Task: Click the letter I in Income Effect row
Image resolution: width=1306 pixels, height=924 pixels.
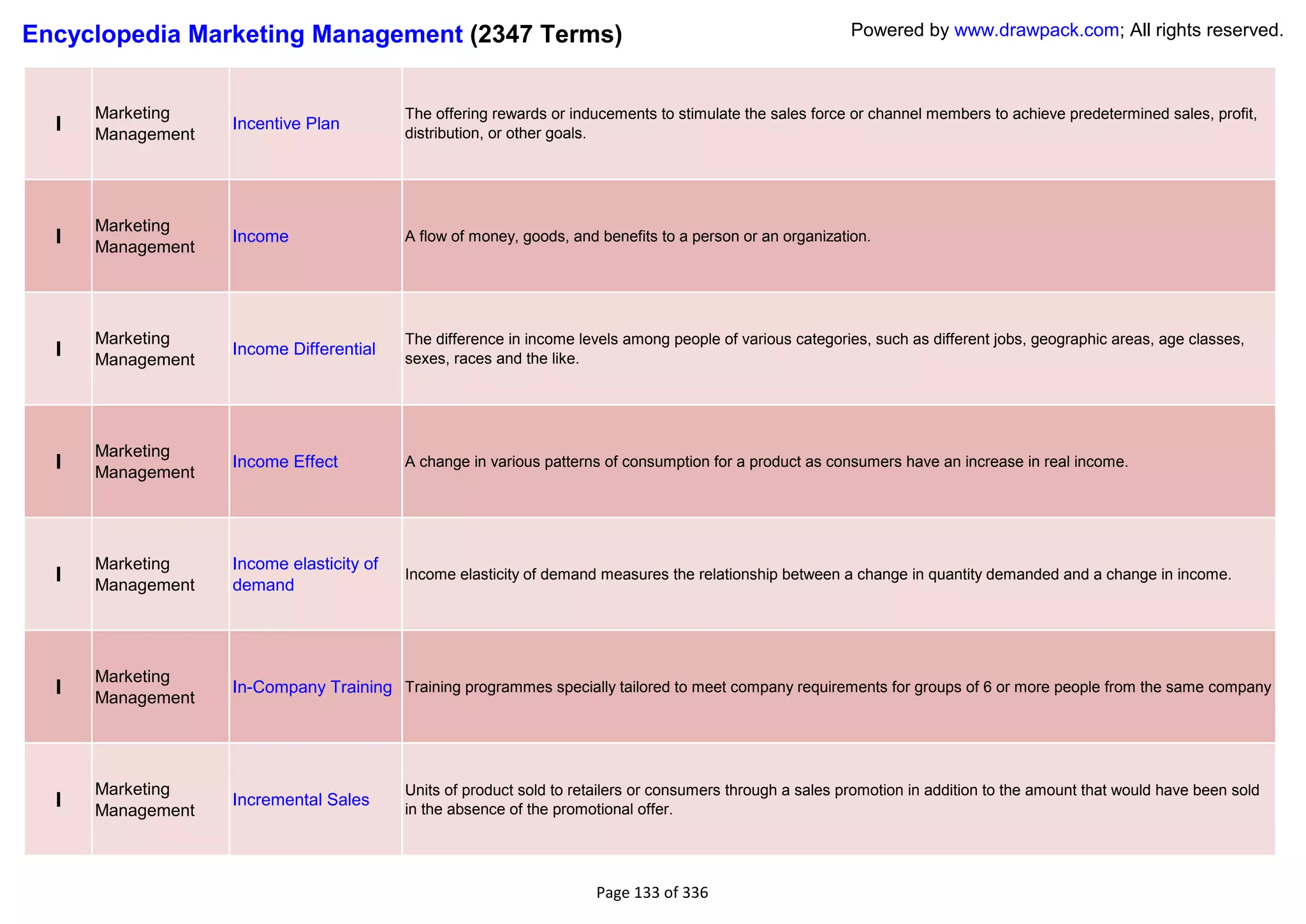Action: (x=59, y=462)
